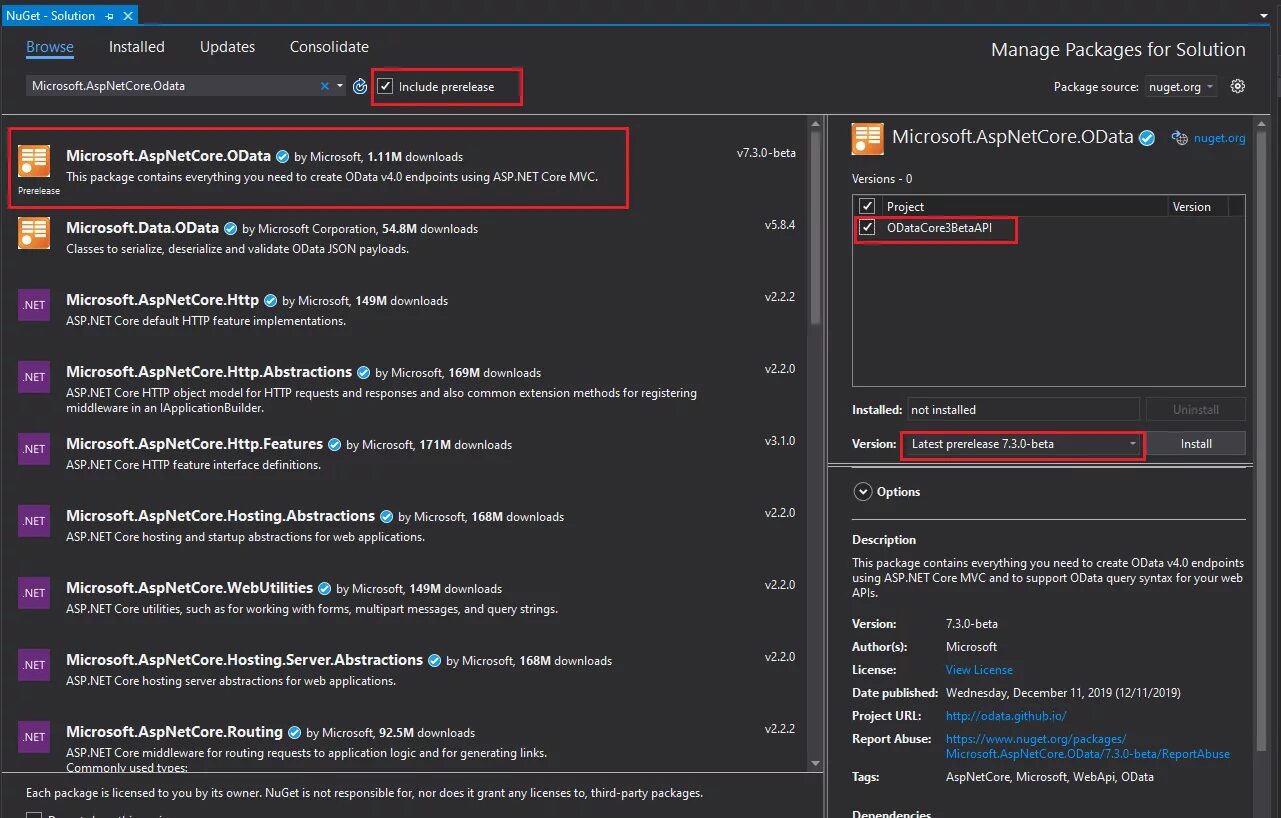The image size is (1281, 818).
Task: Select the Microsoft.AspNetCore.OData package title
Action: pyautogui.click(x=168, y=156)
